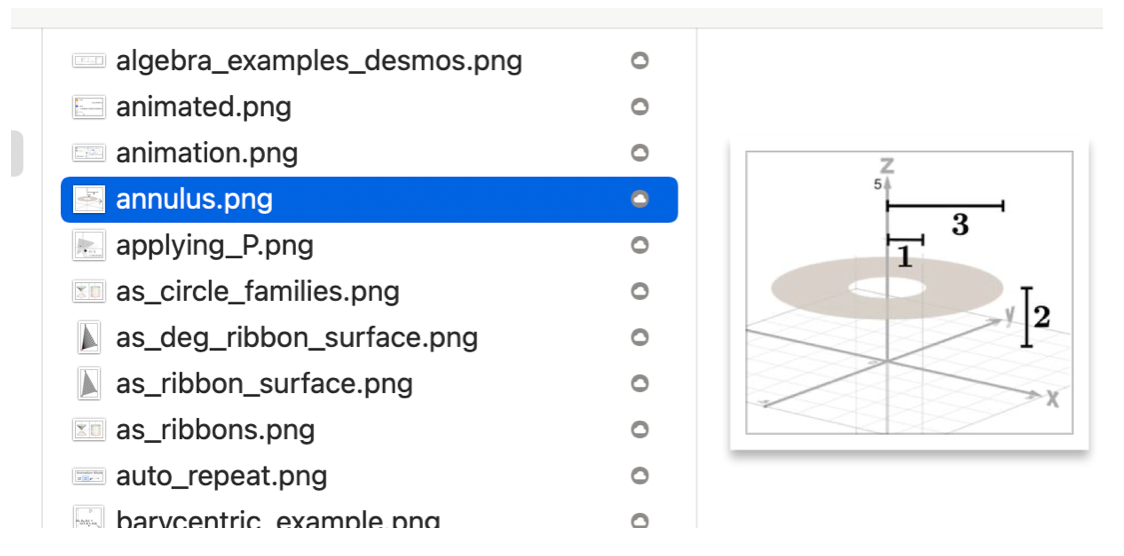This screenshot has width=1124, height=556.
Task: Select the auto_repeat.png file name
Action: (221, 476)
